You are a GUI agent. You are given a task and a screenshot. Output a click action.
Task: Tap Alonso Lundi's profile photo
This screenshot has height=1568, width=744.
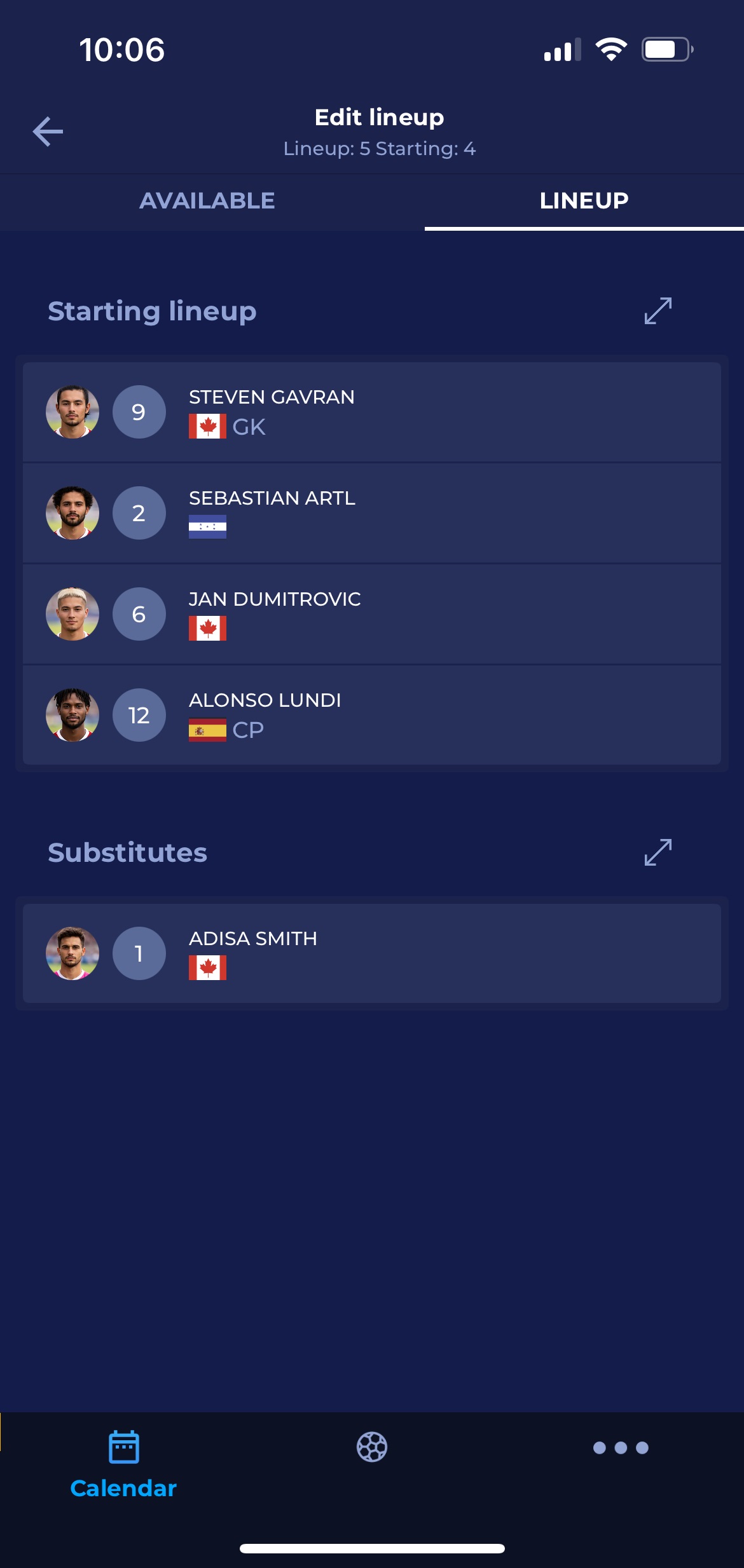(x=72, y=715)
